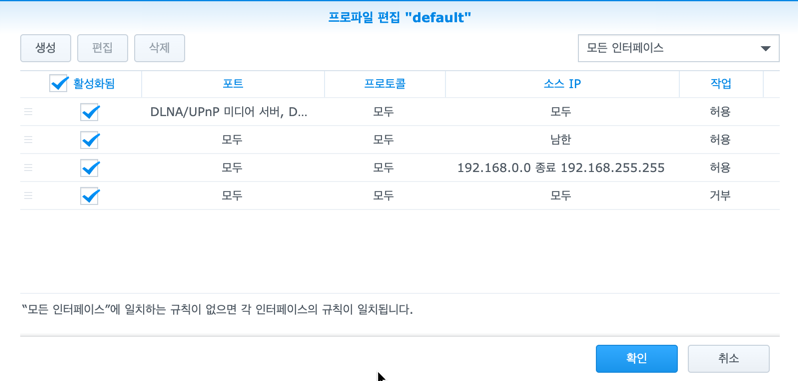Click drag handle of 192.168.0.0 rule row
This screenshot has width=798, height=381.
[28, 167]
